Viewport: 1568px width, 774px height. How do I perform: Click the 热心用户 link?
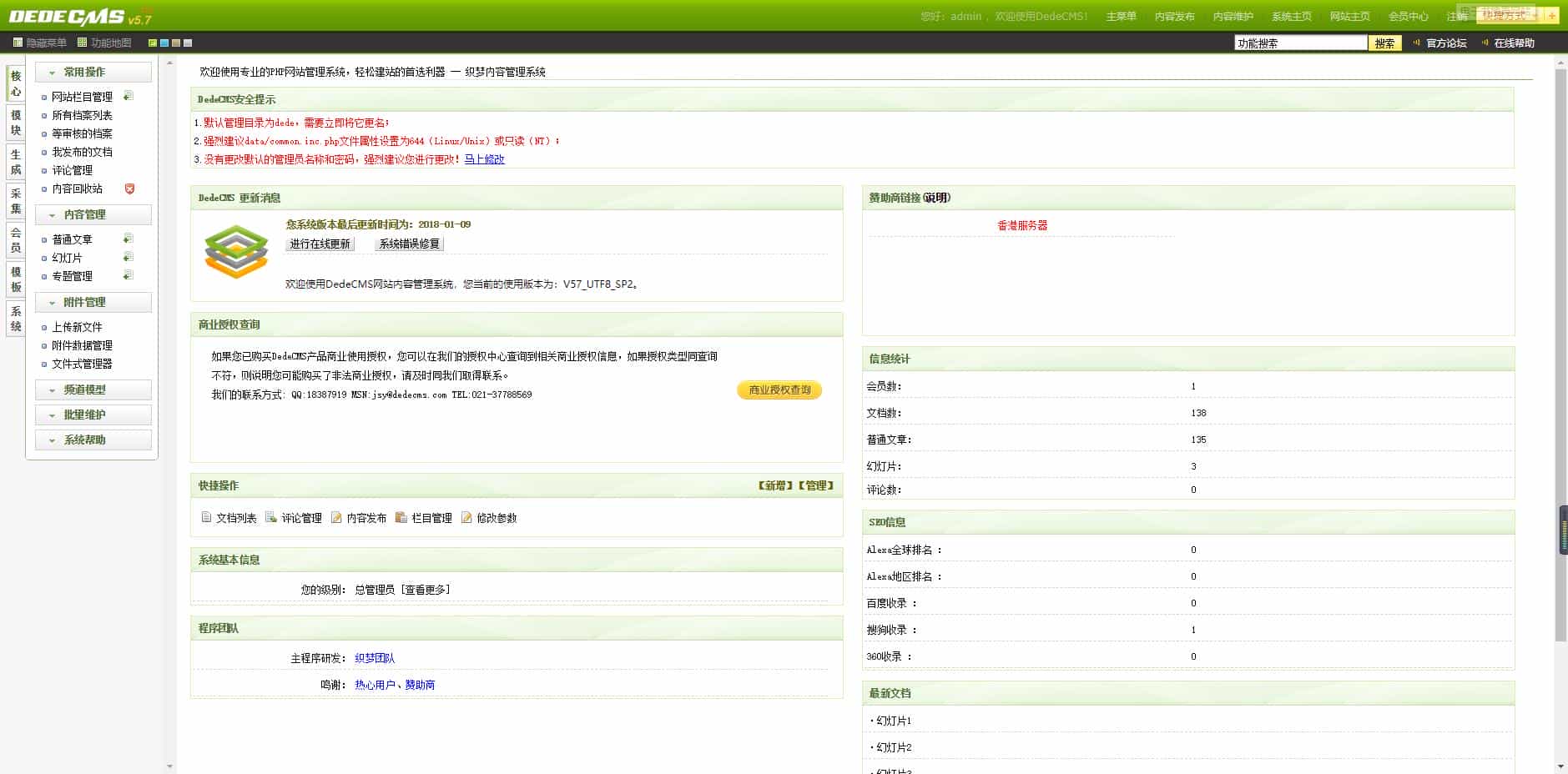pyautogui.click(x=375, y=685)
